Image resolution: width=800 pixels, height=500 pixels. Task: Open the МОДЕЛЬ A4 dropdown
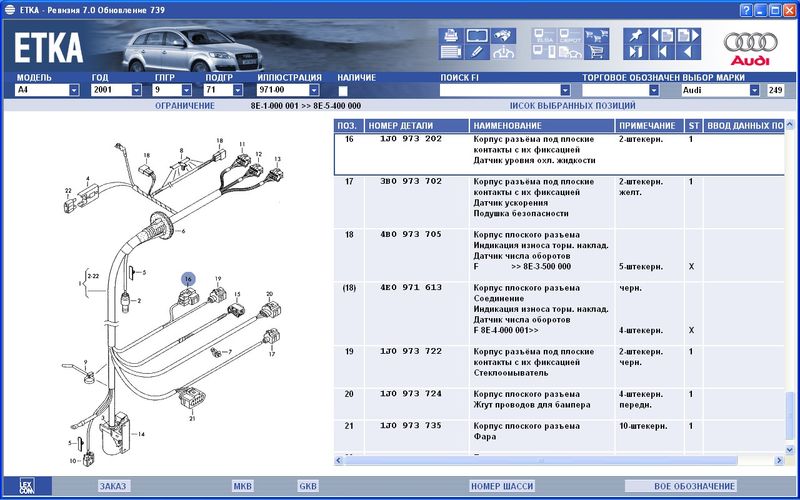click(74, 90)
